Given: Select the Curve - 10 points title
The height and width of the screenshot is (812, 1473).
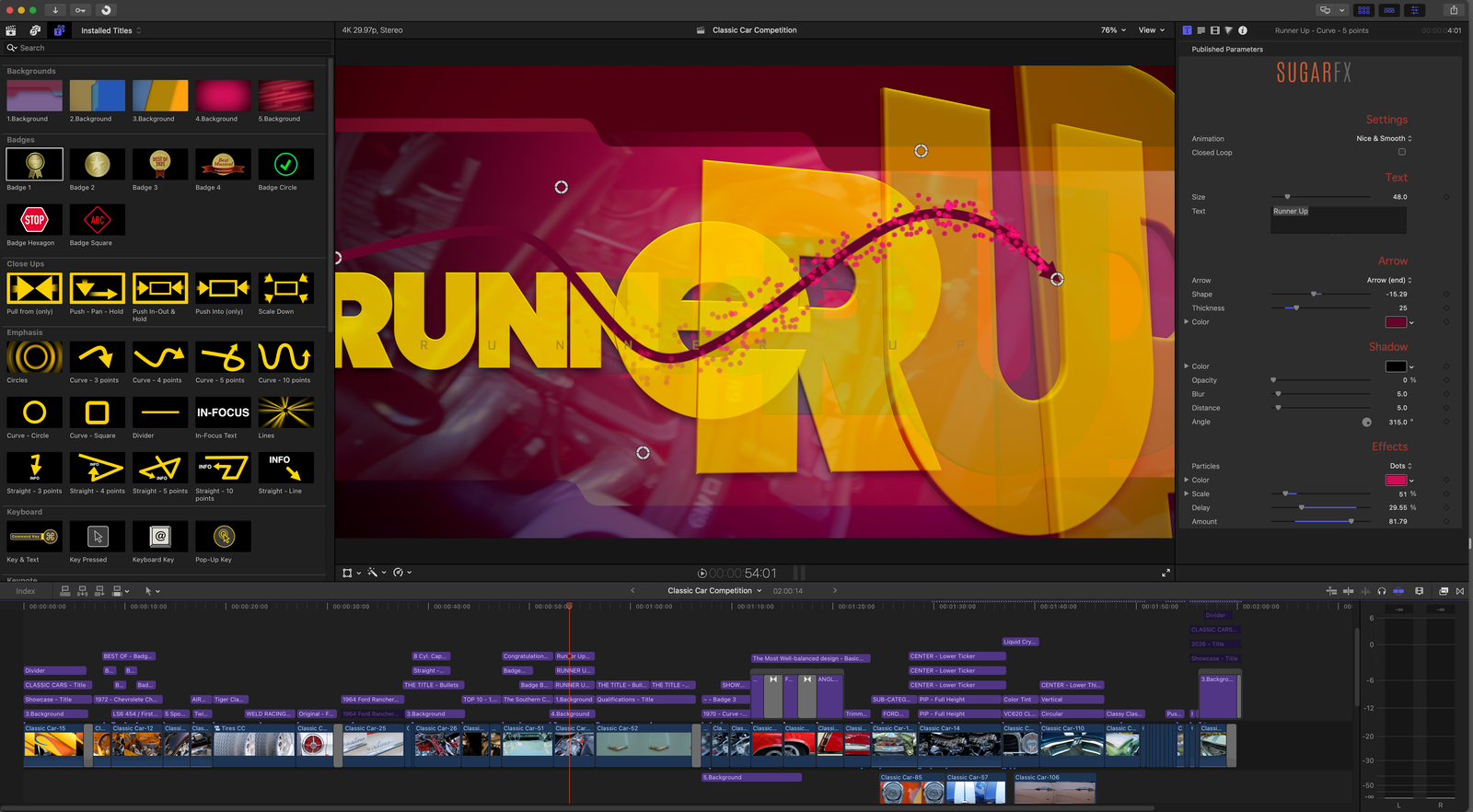Looking at the screenshot, I should (x=285, y=357).
